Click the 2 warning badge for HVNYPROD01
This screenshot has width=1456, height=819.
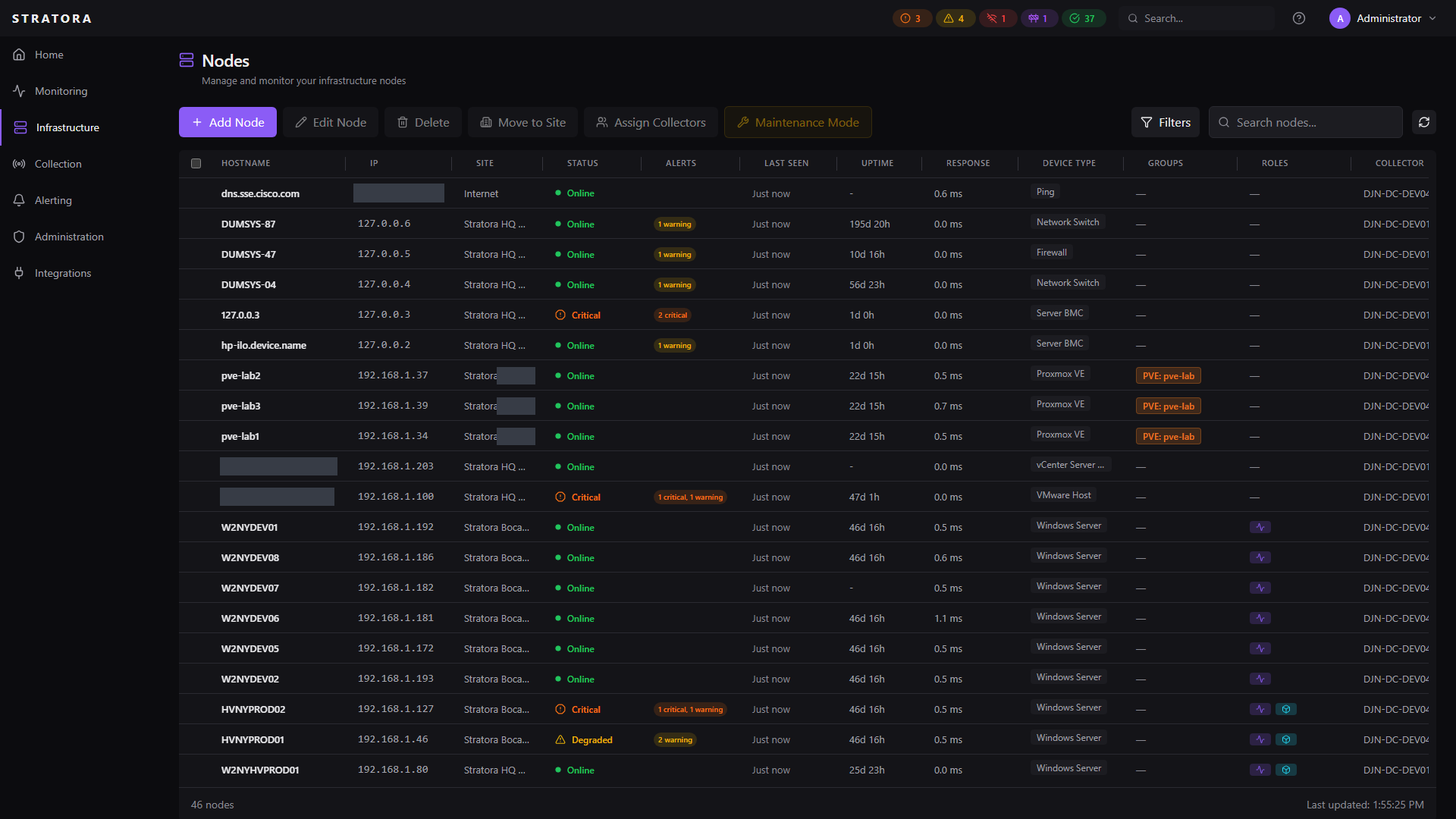(x=675, y=740)
